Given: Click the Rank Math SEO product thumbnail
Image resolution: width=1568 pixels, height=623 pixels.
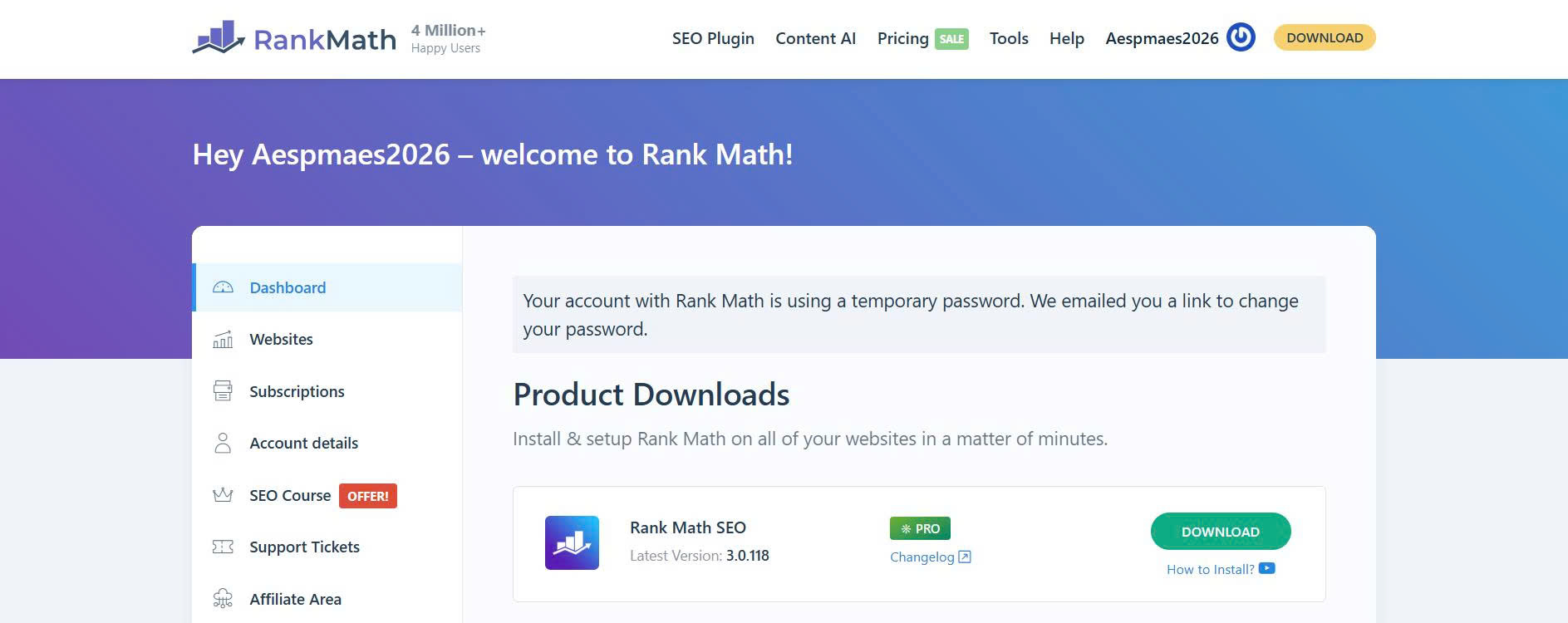Looking at the screenshot, I should click(572, 542).
